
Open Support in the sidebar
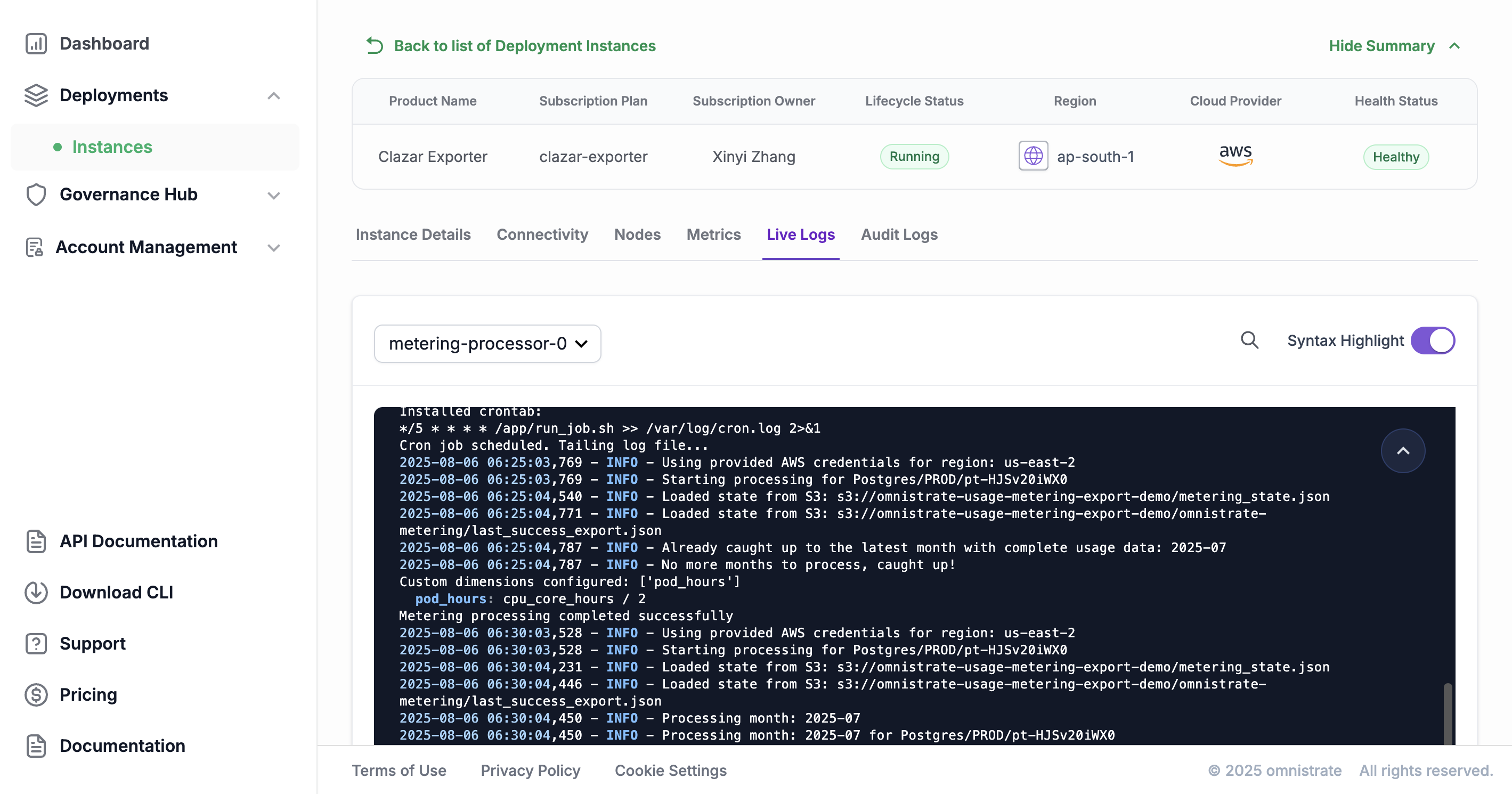[93, 643]
